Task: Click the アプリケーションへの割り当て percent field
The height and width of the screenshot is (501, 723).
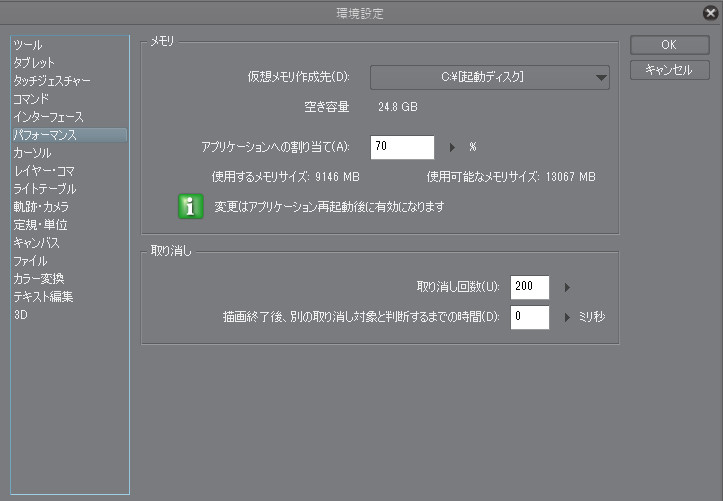Action: point(402,147)
